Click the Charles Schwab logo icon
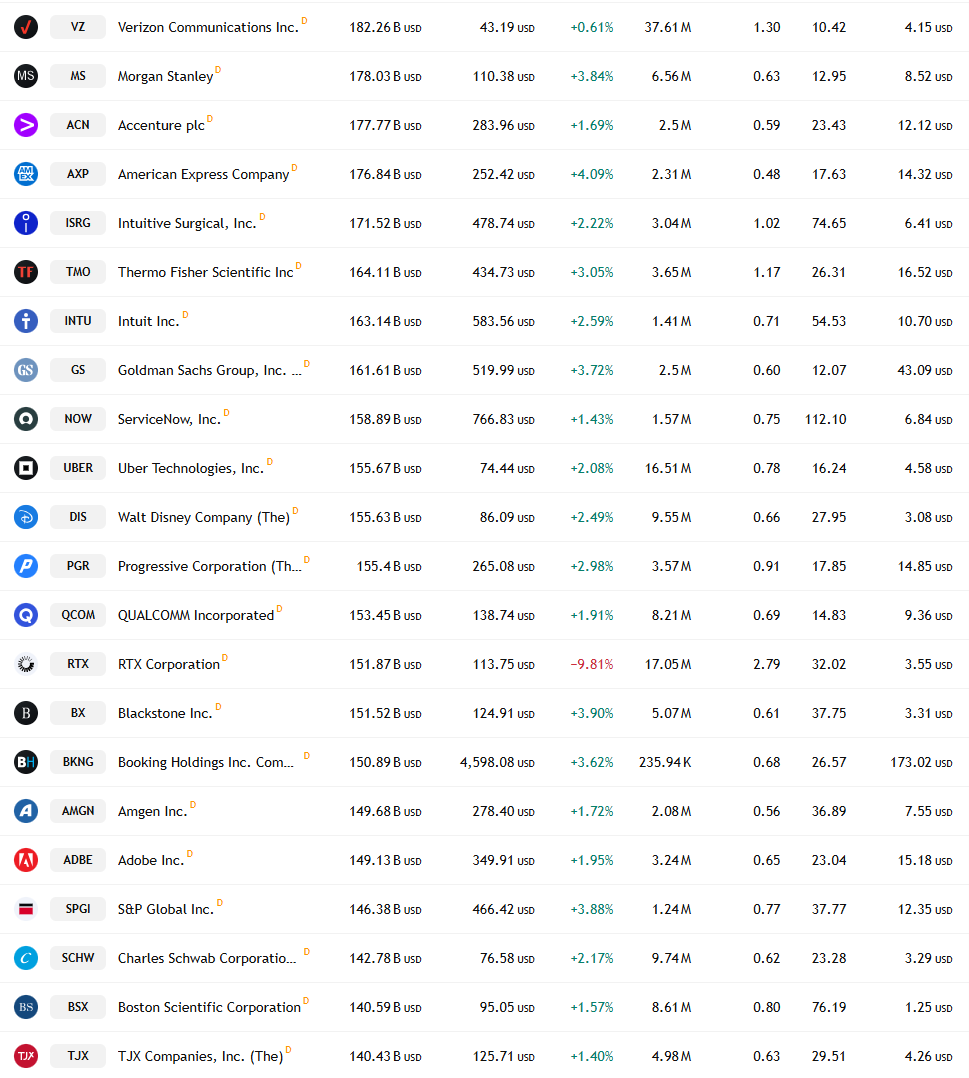969x1078 pixels. (x=26, y=958)
